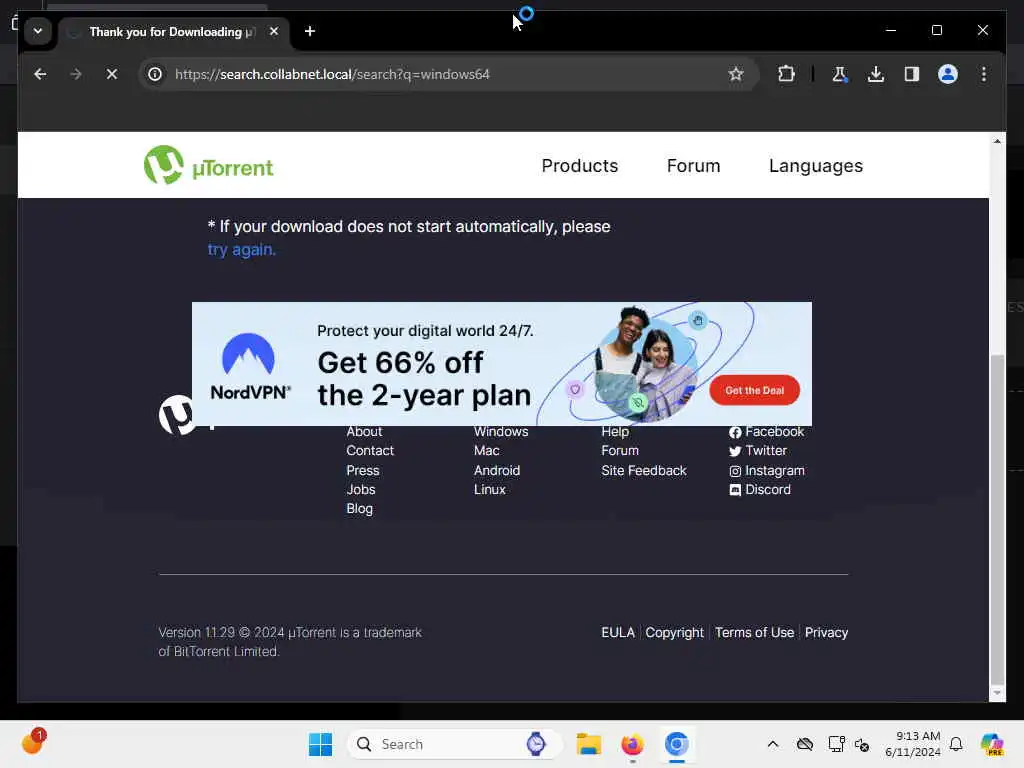Click the white µTorrent footer logo
The width and height of the screenshot is (1024, 768).
pos(176,414)
